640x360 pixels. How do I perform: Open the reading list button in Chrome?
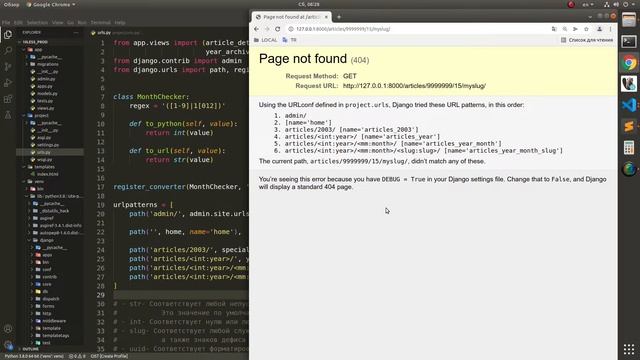coord(587,40)
